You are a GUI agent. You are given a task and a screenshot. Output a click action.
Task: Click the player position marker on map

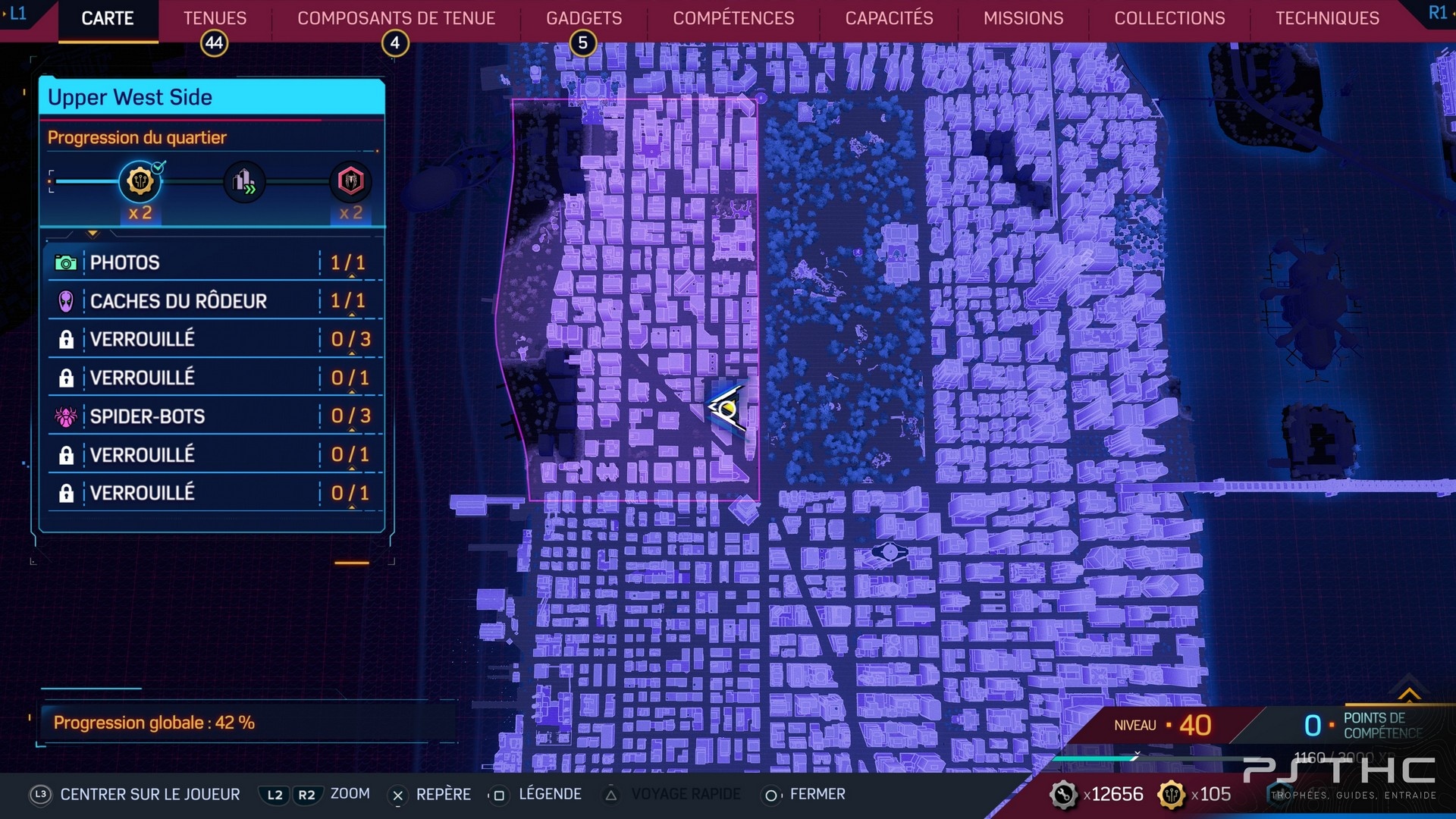click(x=726, y=410)
